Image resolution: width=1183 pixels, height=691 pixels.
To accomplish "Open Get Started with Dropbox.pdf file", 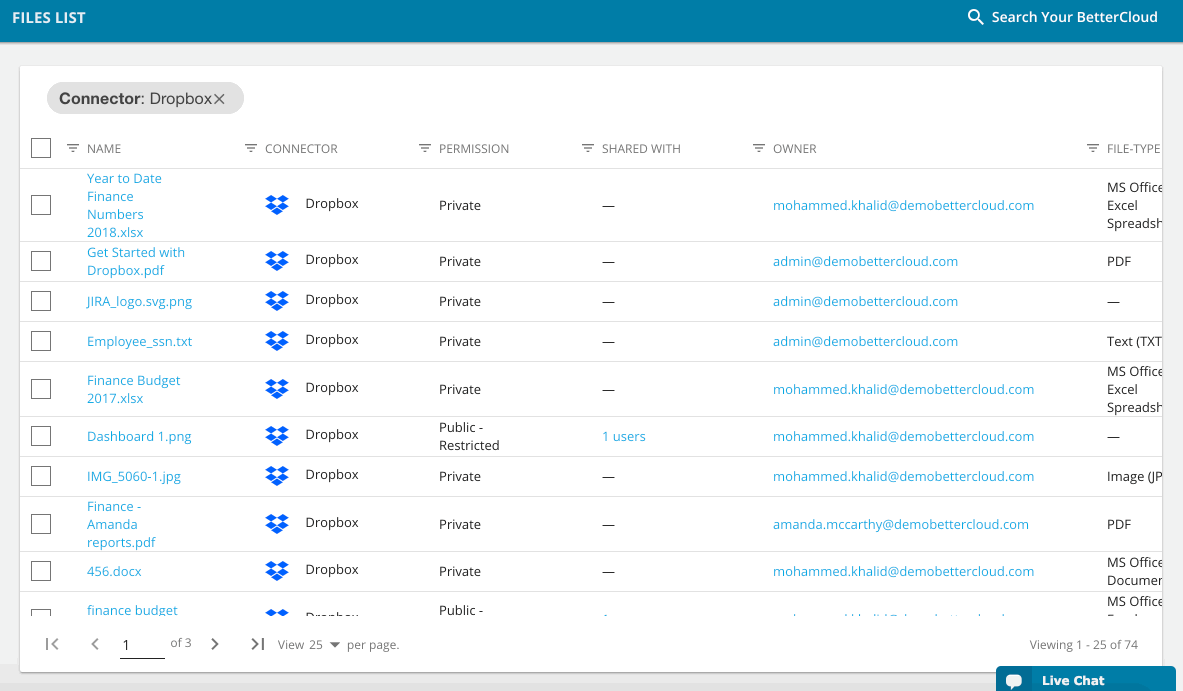I will 135,261.
